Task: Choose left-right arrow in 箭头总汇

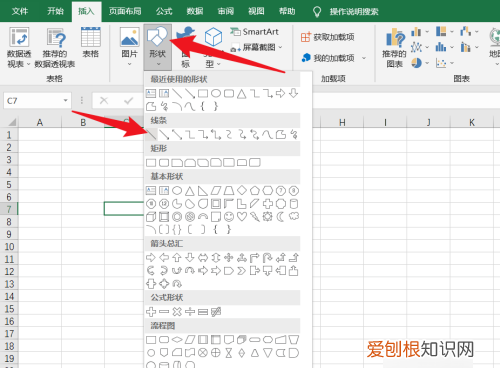Action: point(203,257)
